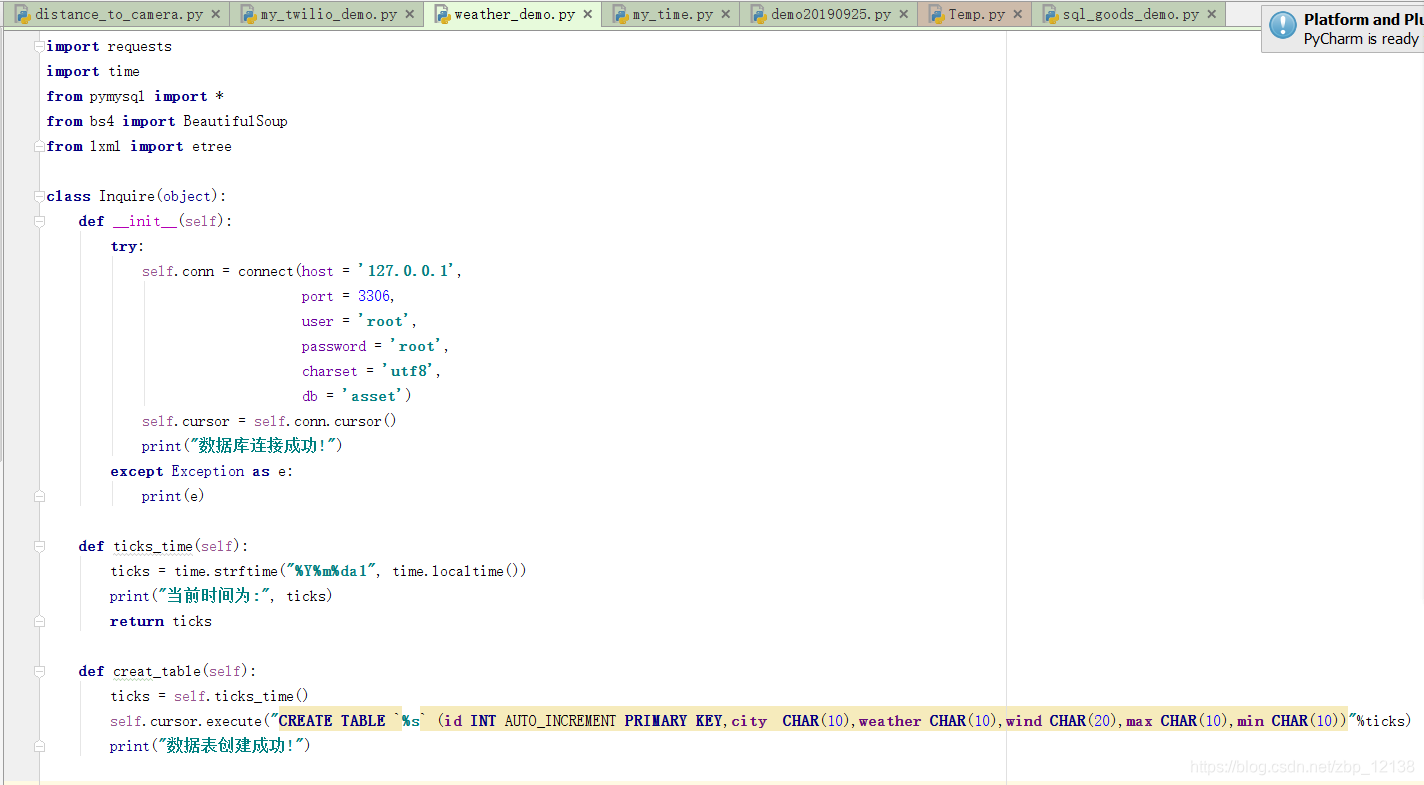The height and width of the screenshot is (785, 1424).
Task: Click 'self.cursor = self.conn.cursor()' line
Action: pyautogui.click(x=269, y=421)
